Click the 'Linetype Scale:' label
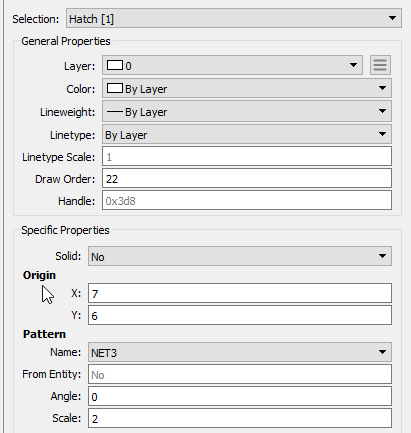The height and width of the screenshot is (433, 411). pos(59,157)
